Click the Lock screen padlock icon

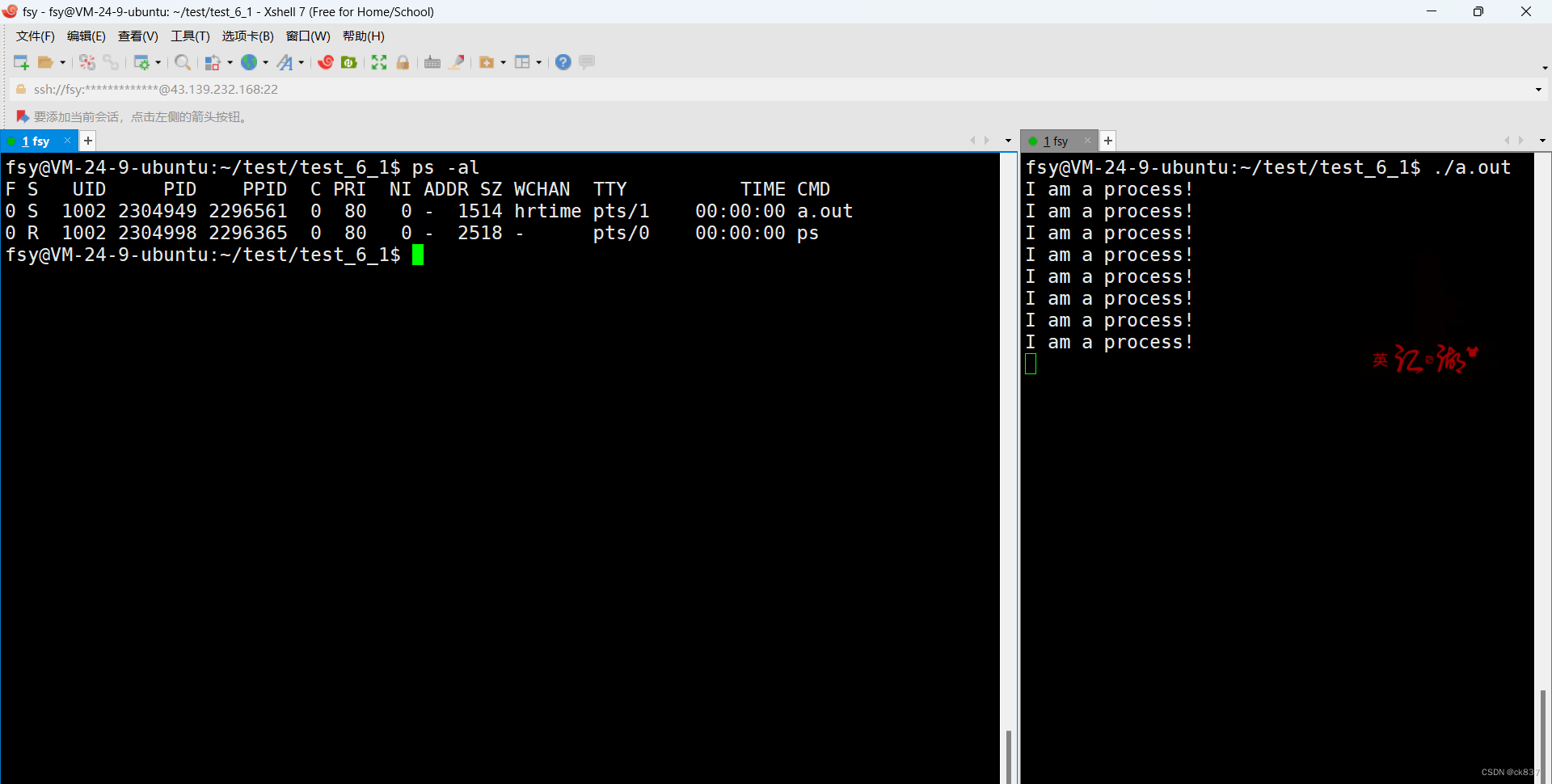tap(403, 62)
